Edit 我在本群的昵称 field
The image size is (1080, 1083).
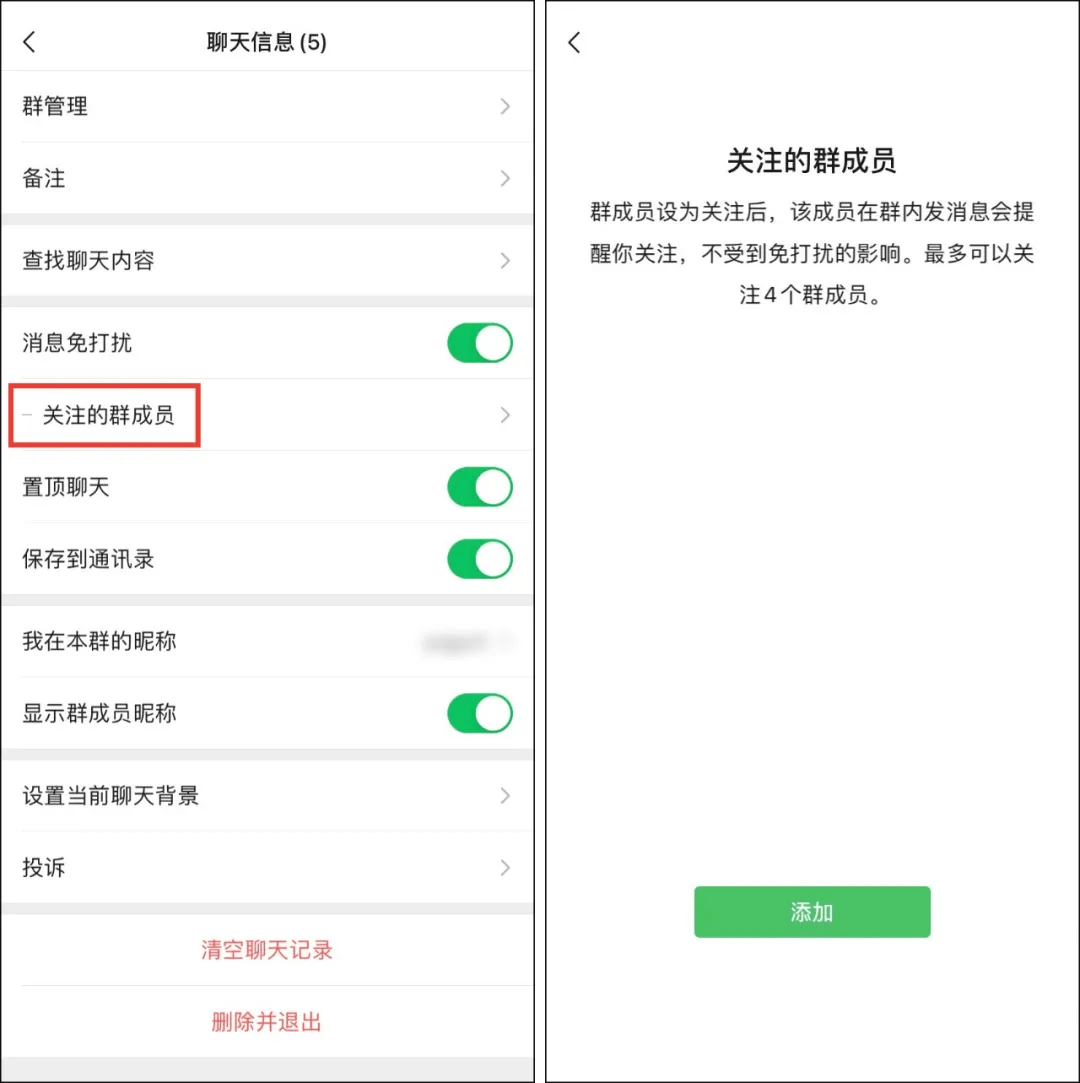click(x=267, y=642)
